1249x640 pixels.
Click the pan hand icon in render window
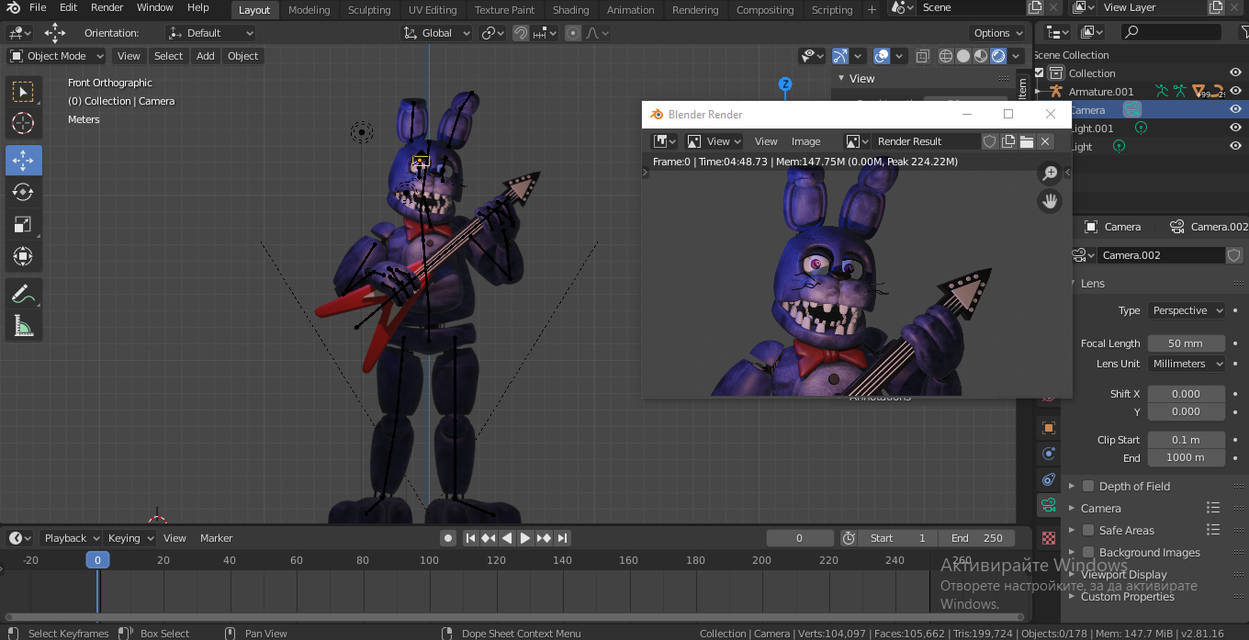(1049, 201)
